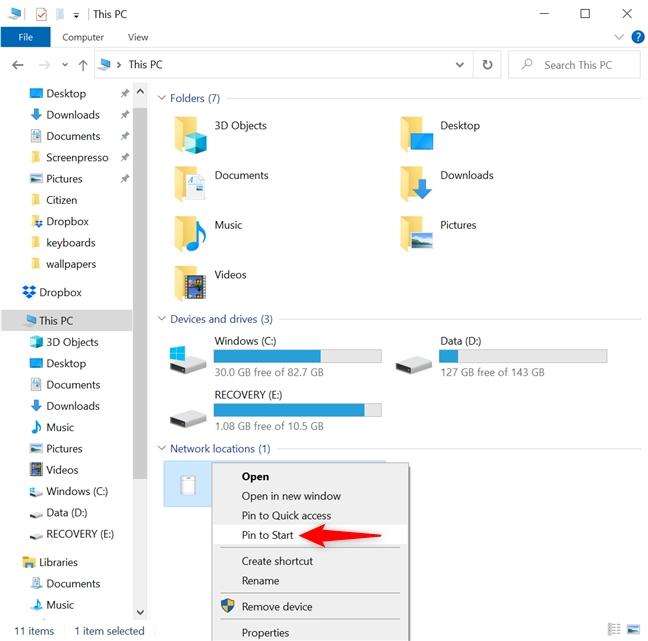Screen dimensions: 648x641
Task: Click the New folder icon in title bar
Action: [x=60, y=14]
